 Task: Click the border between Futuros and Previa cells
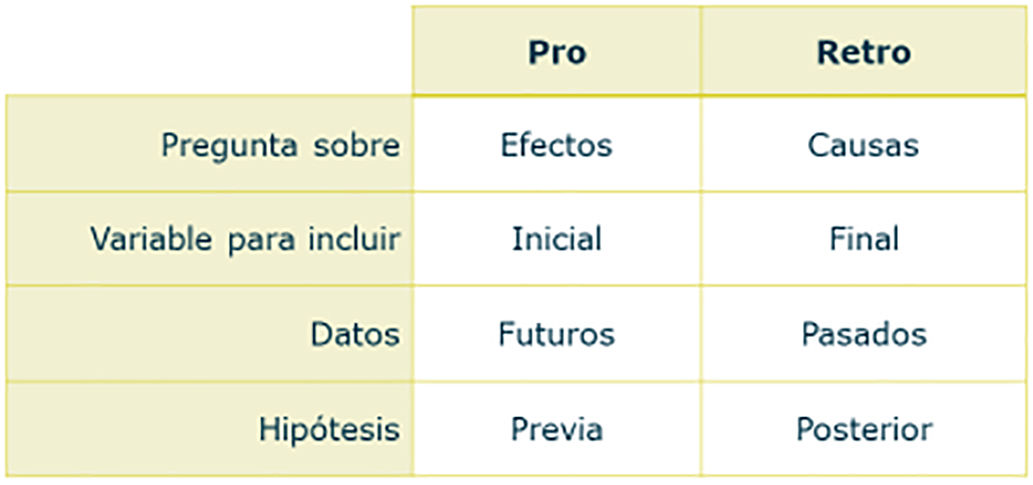click(x=556, y=381)
